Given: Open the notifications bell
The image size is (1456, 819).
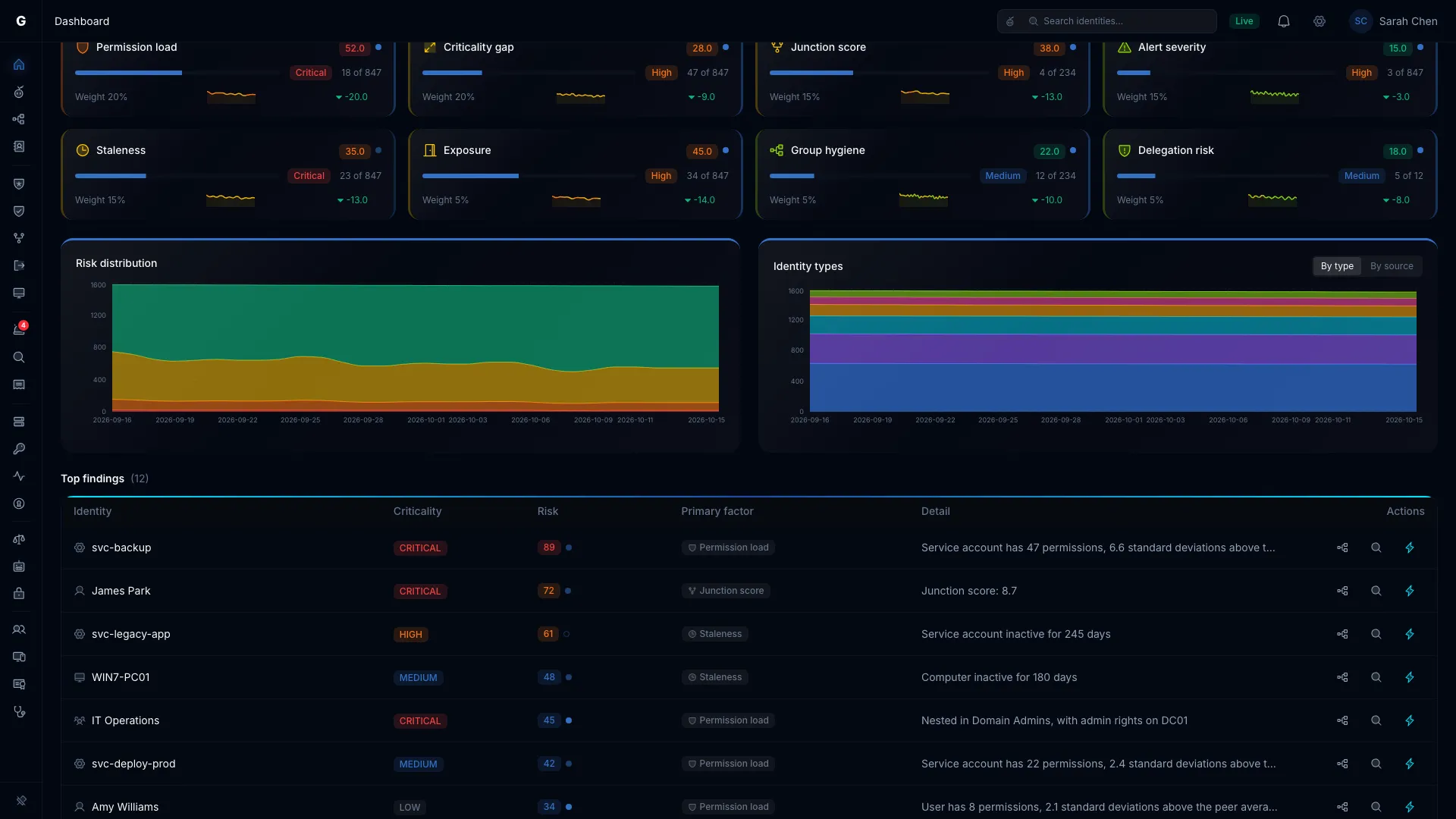Looking at the screenshot, I should [x=1284, y=21].
